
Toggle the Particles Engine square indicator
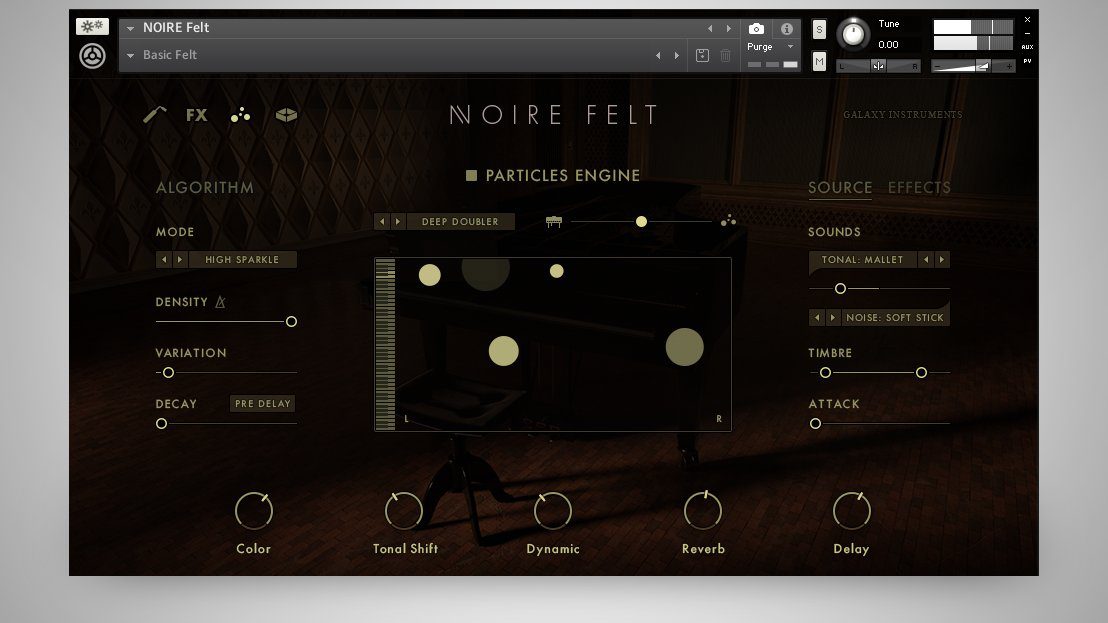pyautogui.click(x=470, y=175)
